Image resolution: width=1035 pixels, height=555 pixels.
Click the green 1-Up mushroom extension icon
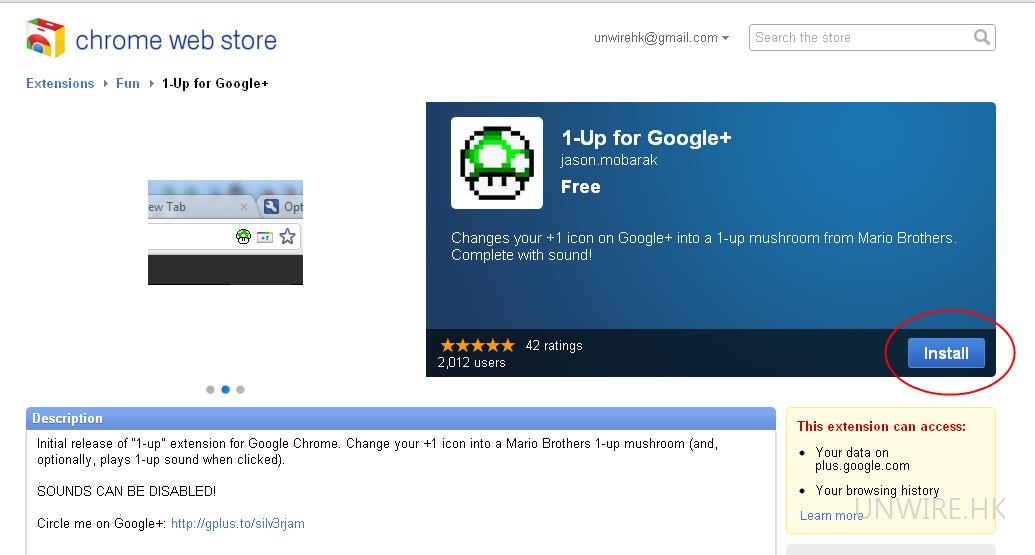[497, 163]
